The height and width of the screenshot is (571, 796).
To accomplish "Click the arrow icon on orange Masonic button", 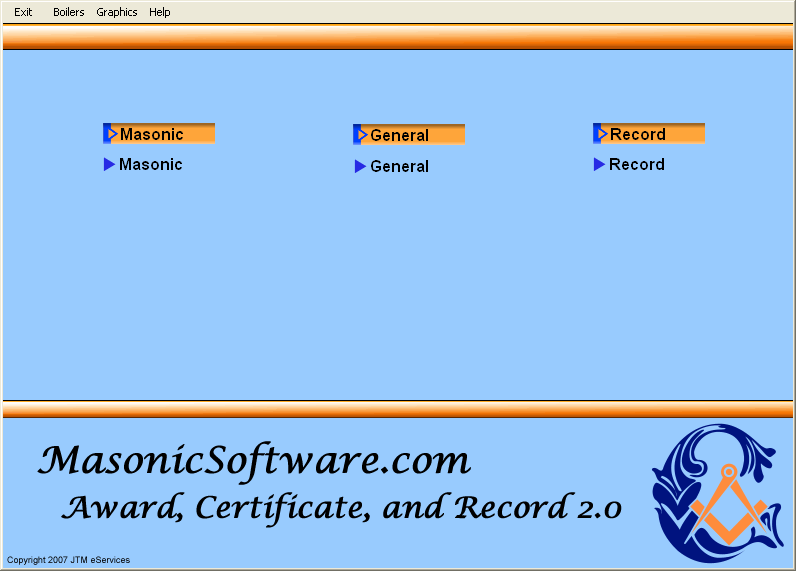I will pos(111,133).
